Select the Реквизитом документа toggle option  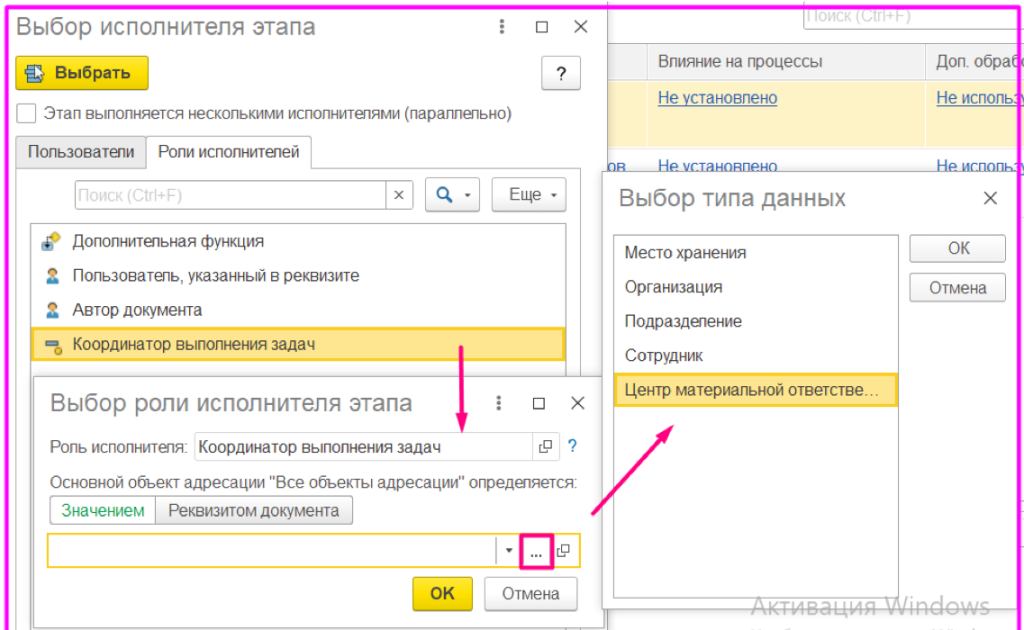coord(254,511)
